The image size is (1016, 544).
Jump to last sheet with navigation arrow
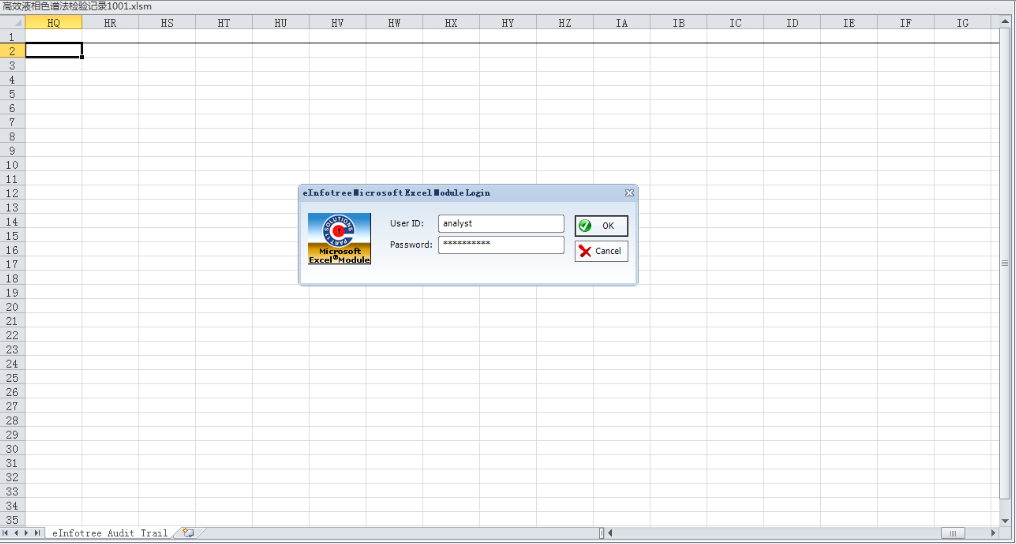pos(39,533)
